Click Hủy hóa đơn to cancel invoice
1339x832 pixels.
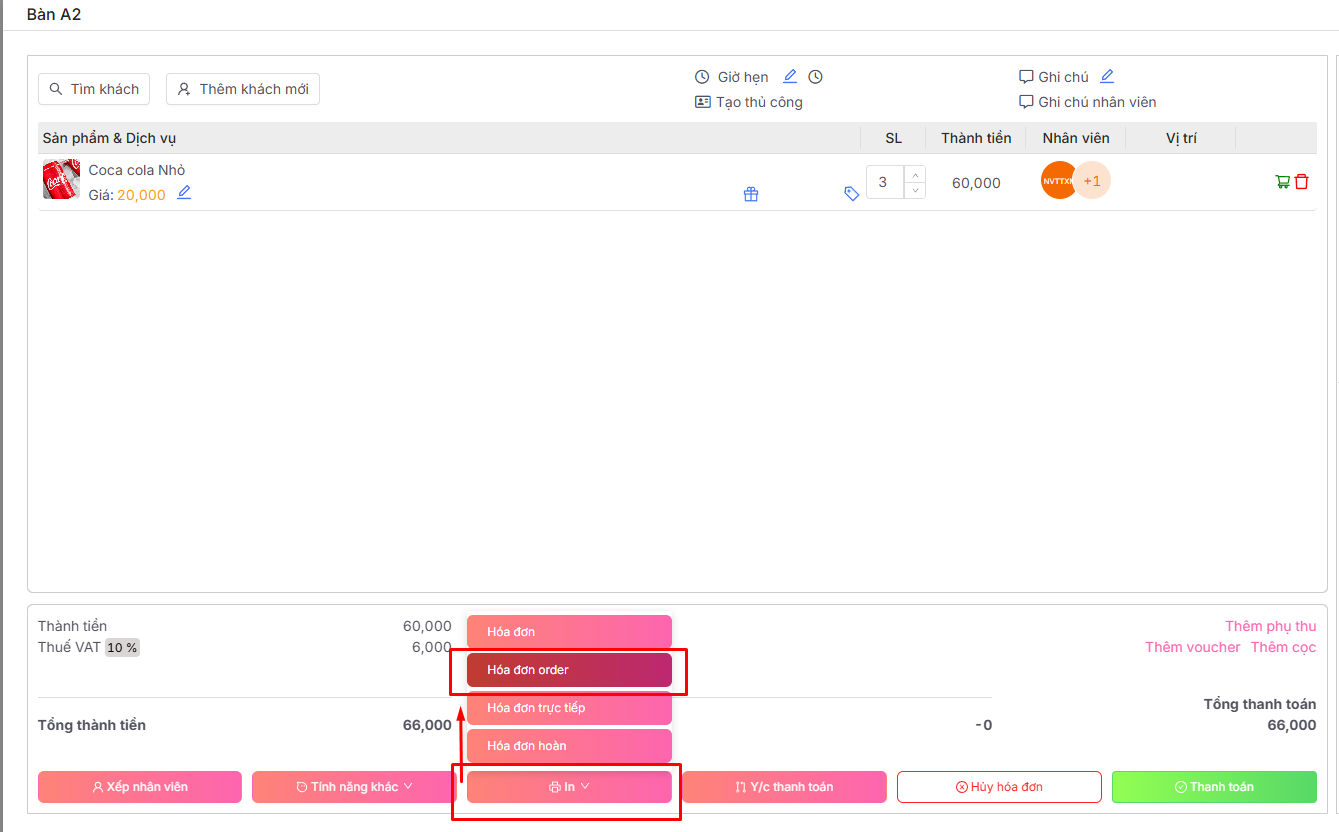[999, 787]
